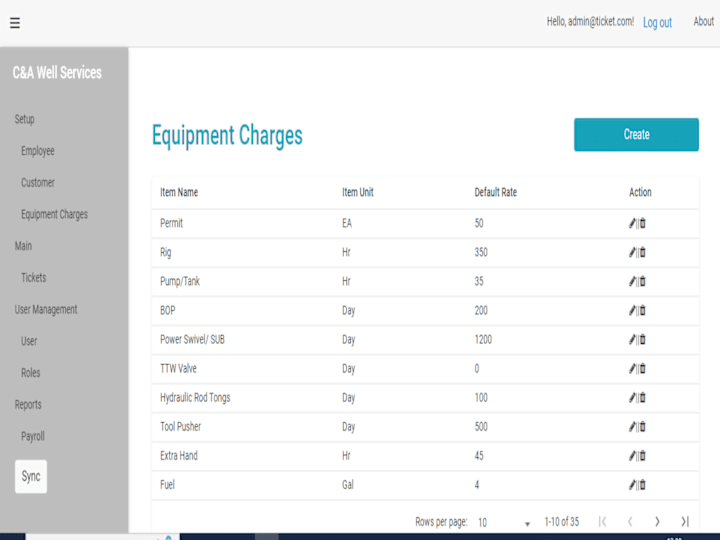Image resolution: width=720 pixels, height=540 pixels.
Task: Click the Sync button
Action: tap(31, 477)
